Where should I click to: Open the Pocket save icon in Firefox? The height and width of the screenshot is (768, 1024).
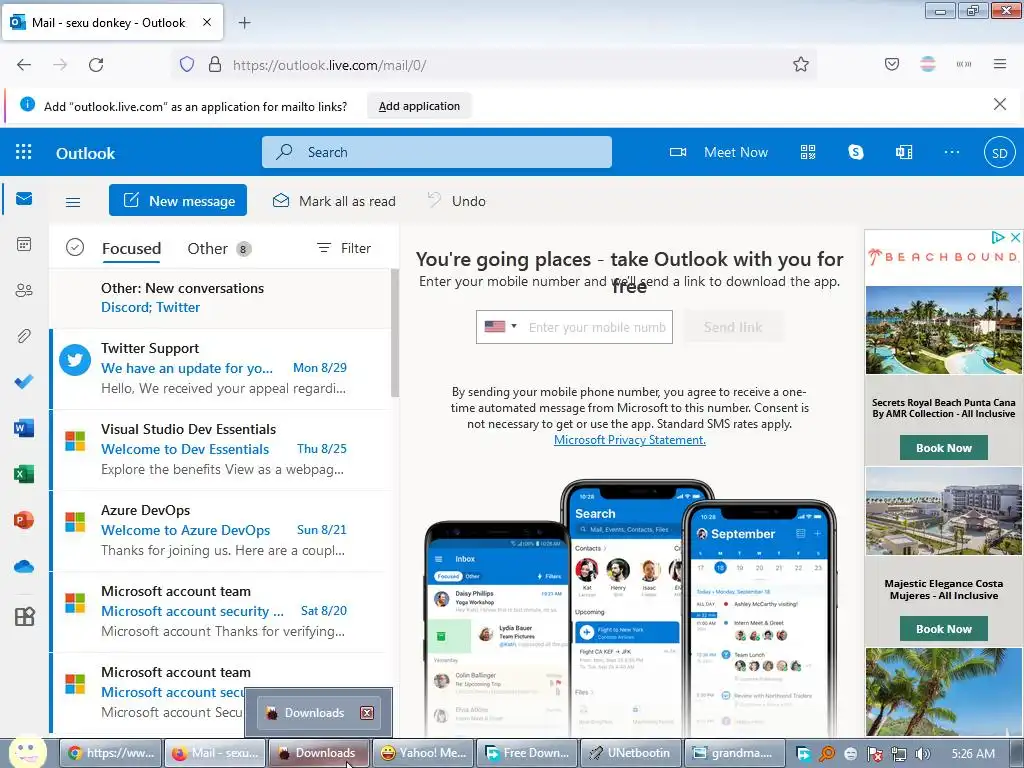coord(892,65)
